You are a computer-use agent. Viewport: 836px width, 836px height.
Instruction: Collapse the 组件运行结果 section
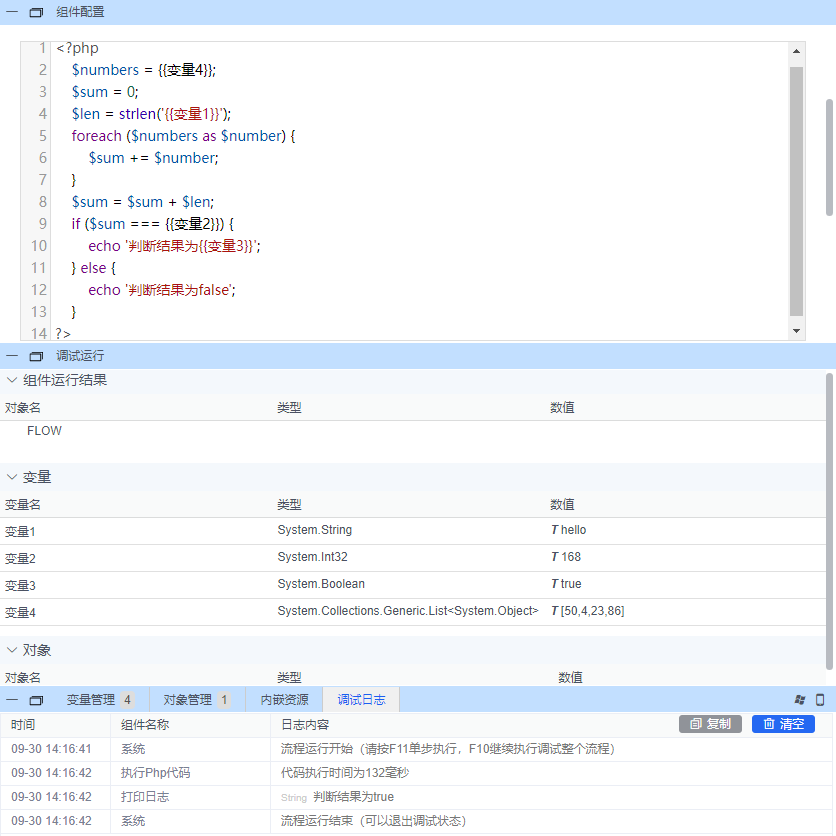(12, 380)
